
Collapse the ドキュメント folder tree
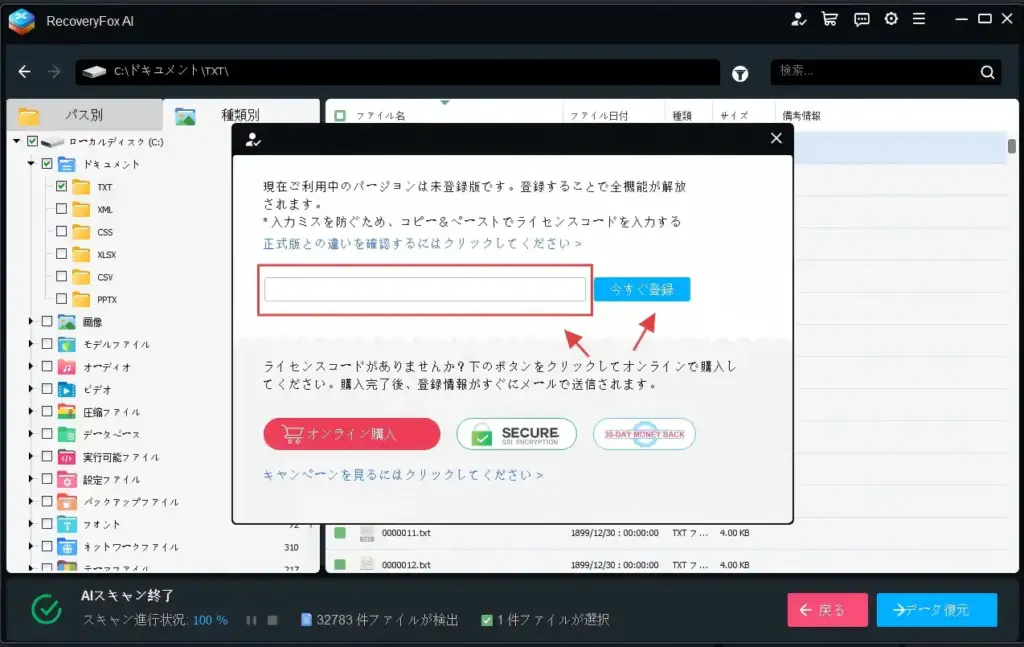(30, 163)
